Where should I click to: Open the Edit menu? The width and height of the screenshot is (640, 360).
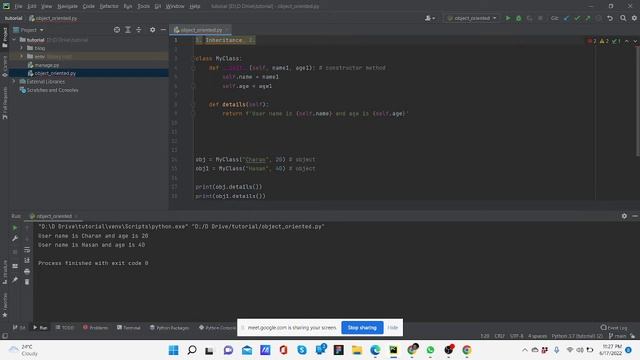pyautogui.click(x=32, y=6)
